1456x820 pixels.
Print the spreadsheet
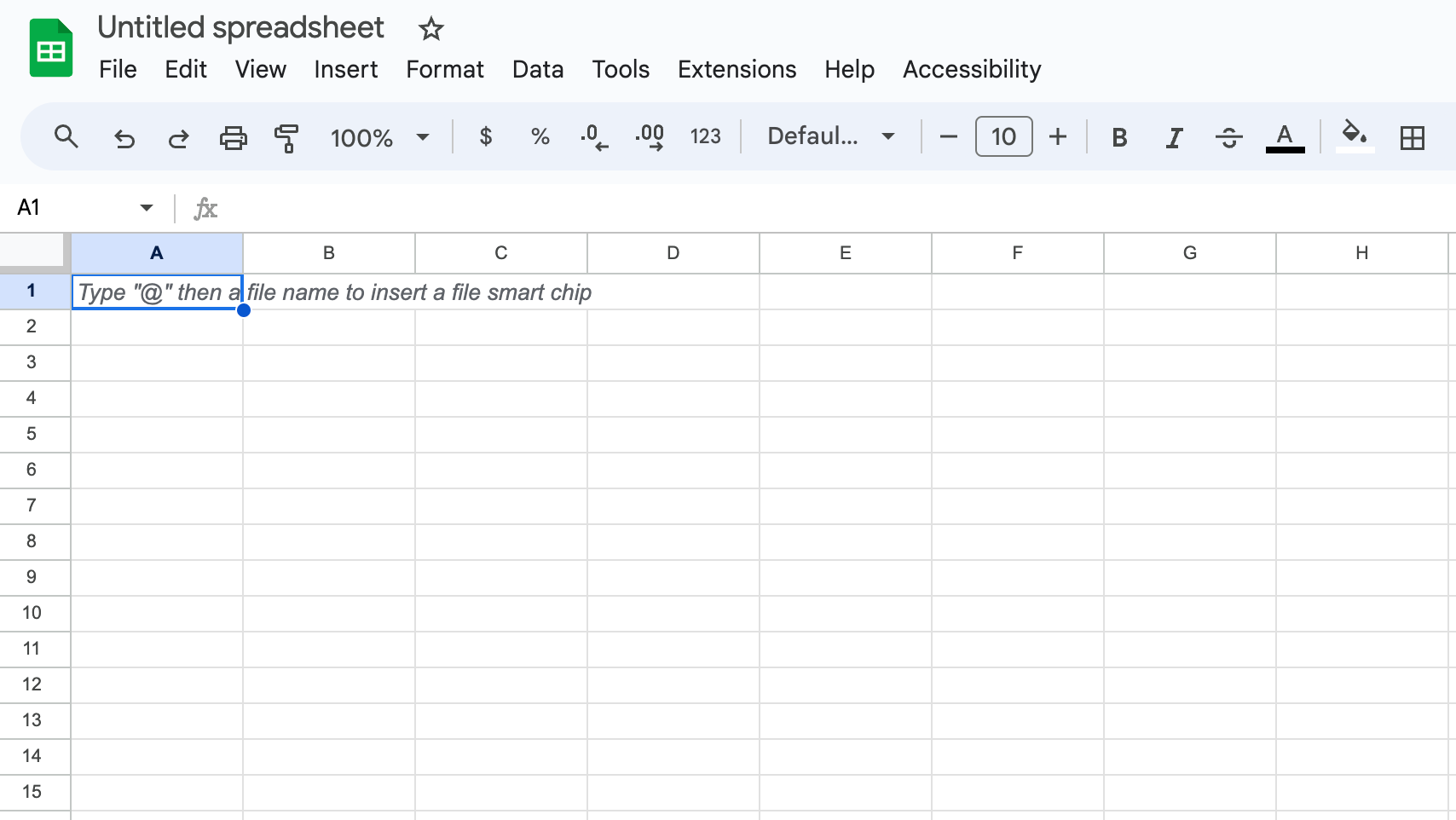click(x=233, y=137)
